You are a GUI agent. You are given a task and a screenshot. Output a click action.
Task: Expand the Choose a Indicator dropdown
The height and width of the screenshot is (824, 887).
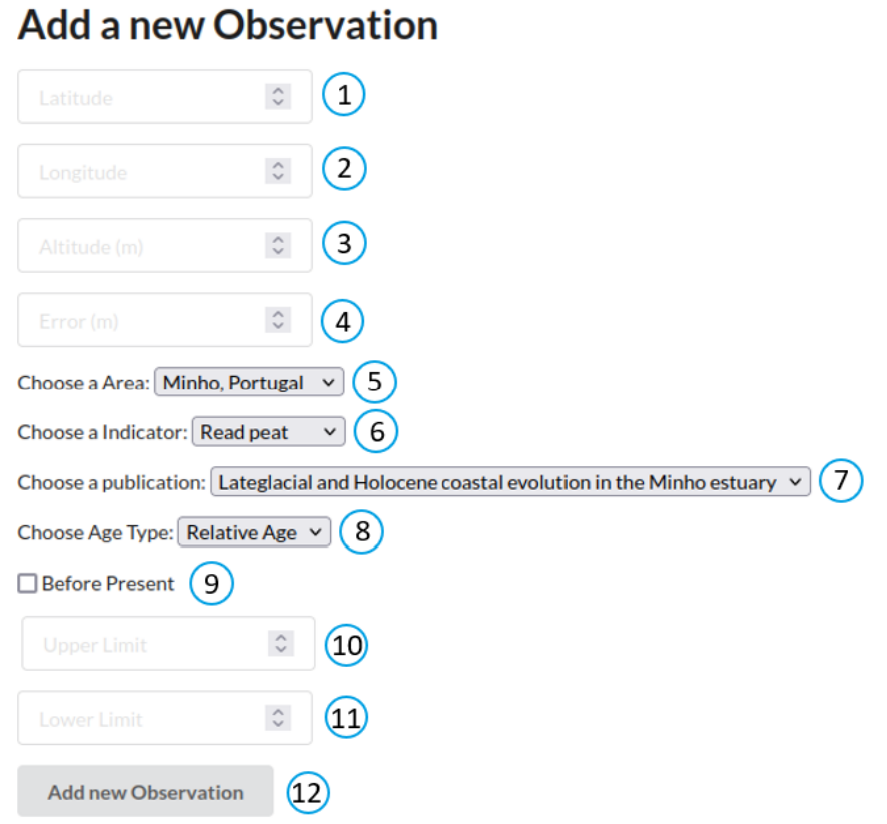tap(268, 432)
